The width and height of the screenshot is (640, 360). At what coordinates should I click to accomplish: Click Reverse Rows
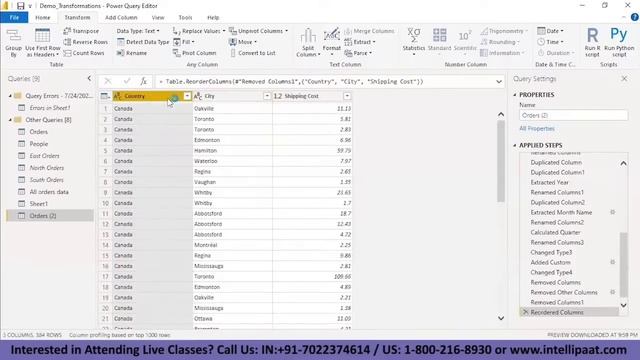[86, 42]
